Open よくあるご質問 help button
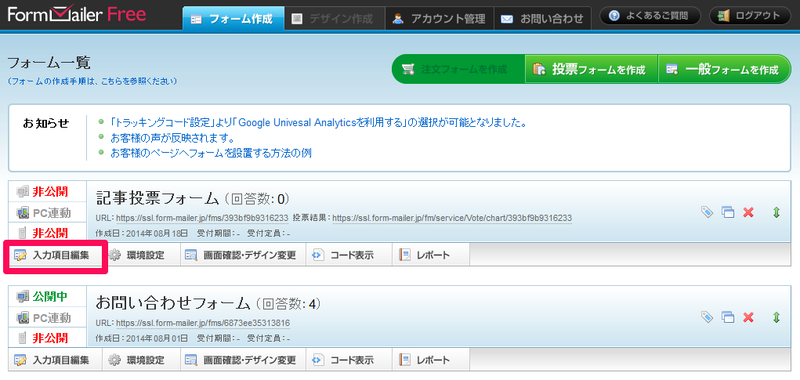This screenshot has width=800, height=380. pyautogui.click(x=650, y=16)
